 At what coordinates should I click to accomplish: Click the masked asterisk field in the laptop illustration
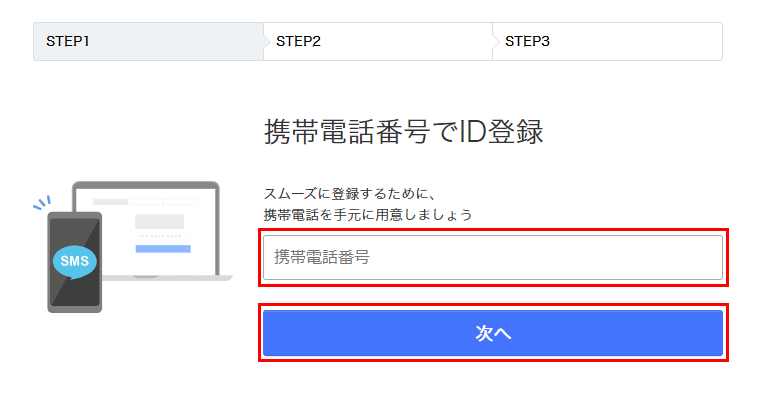163,237
